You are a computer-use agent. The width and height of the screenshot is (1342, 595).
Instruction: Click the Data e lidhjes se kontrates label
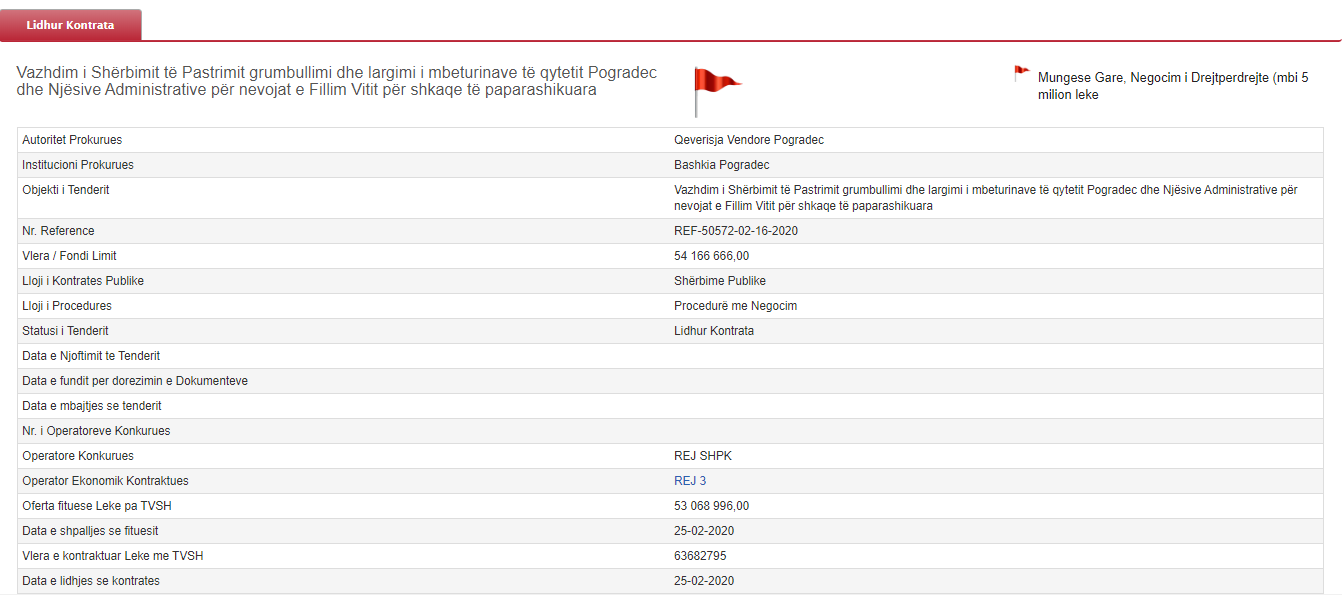coord(91,581)
